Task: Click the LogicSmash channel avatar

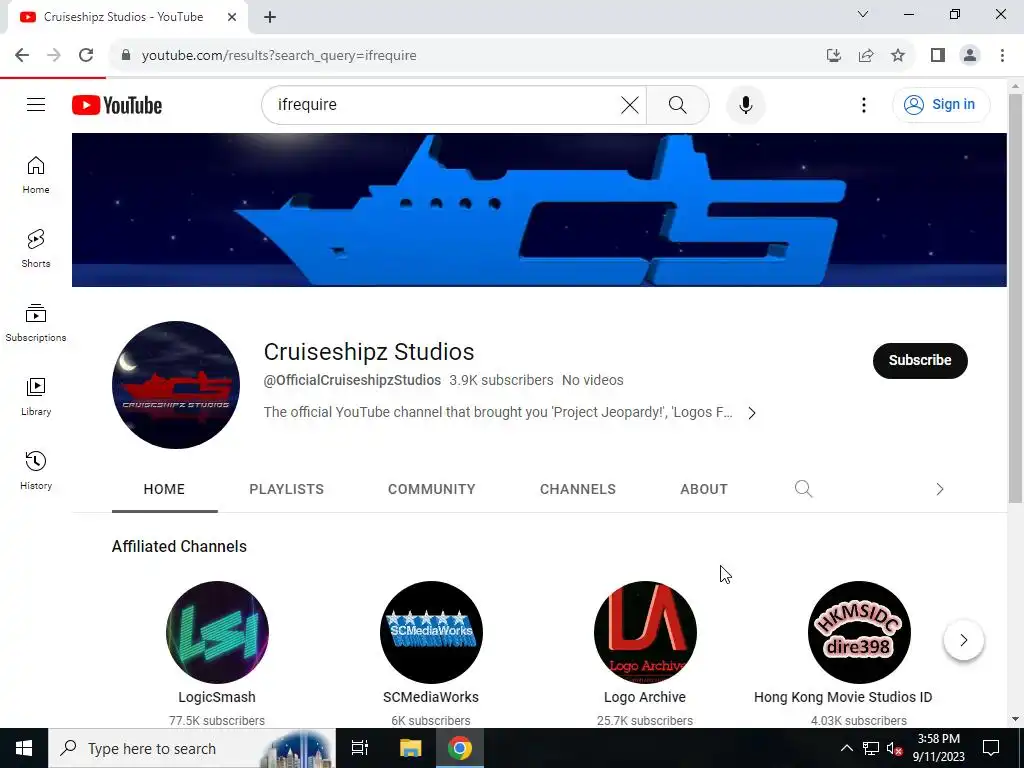Action: point(217,632)
